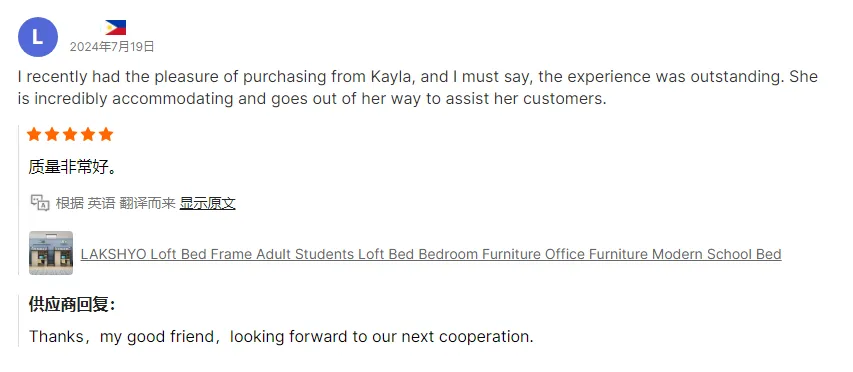Click the Philippines flag icon
853x372 pixels.
pyautogui.click(x=115, y=27)
